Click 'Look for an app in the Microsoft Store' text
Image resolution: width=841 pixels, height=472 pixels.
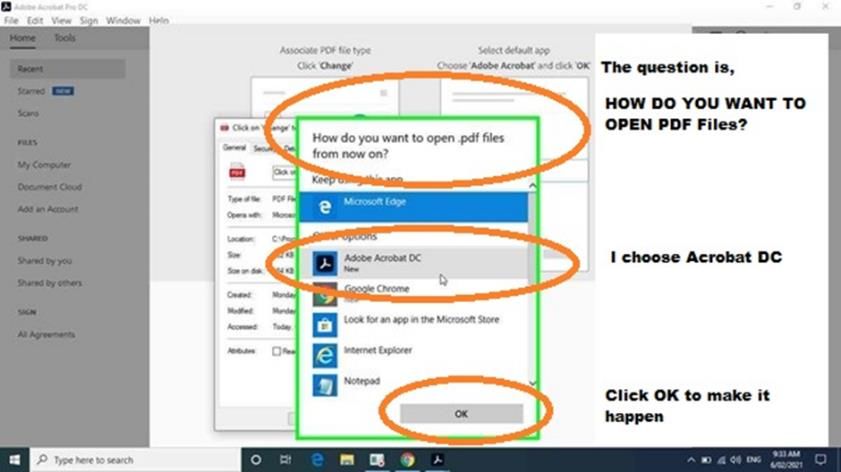[x=421, y=319]
